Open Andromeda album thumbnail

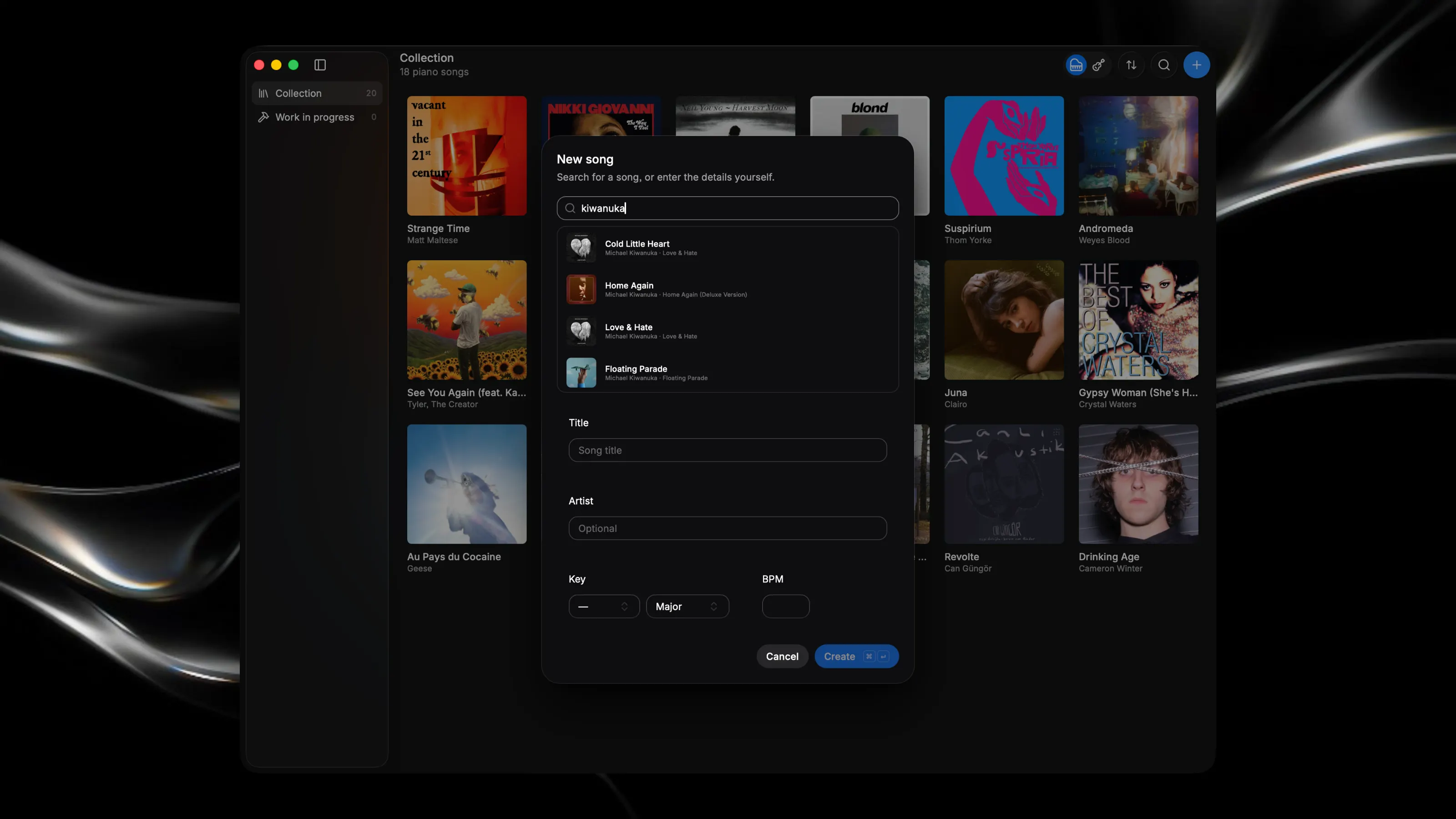[1138, 156]
